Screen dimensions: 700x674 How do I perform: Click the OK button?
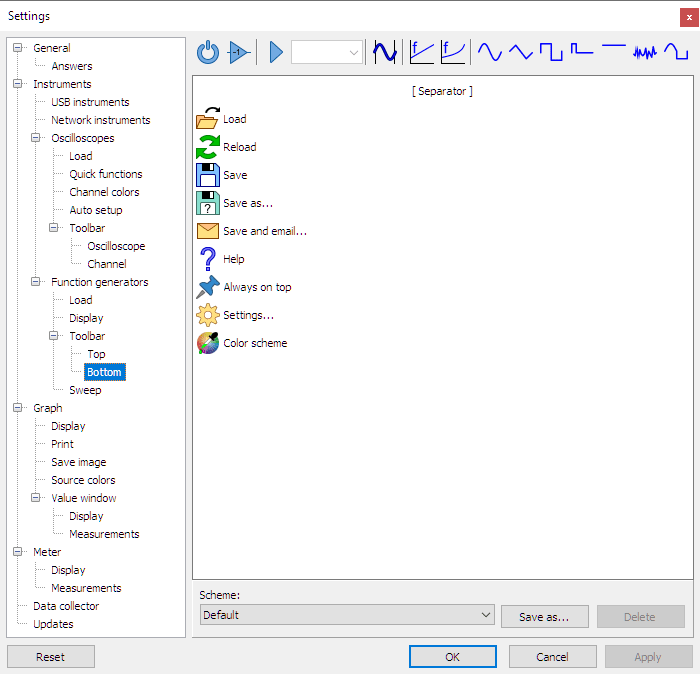(x=453, y=657)
